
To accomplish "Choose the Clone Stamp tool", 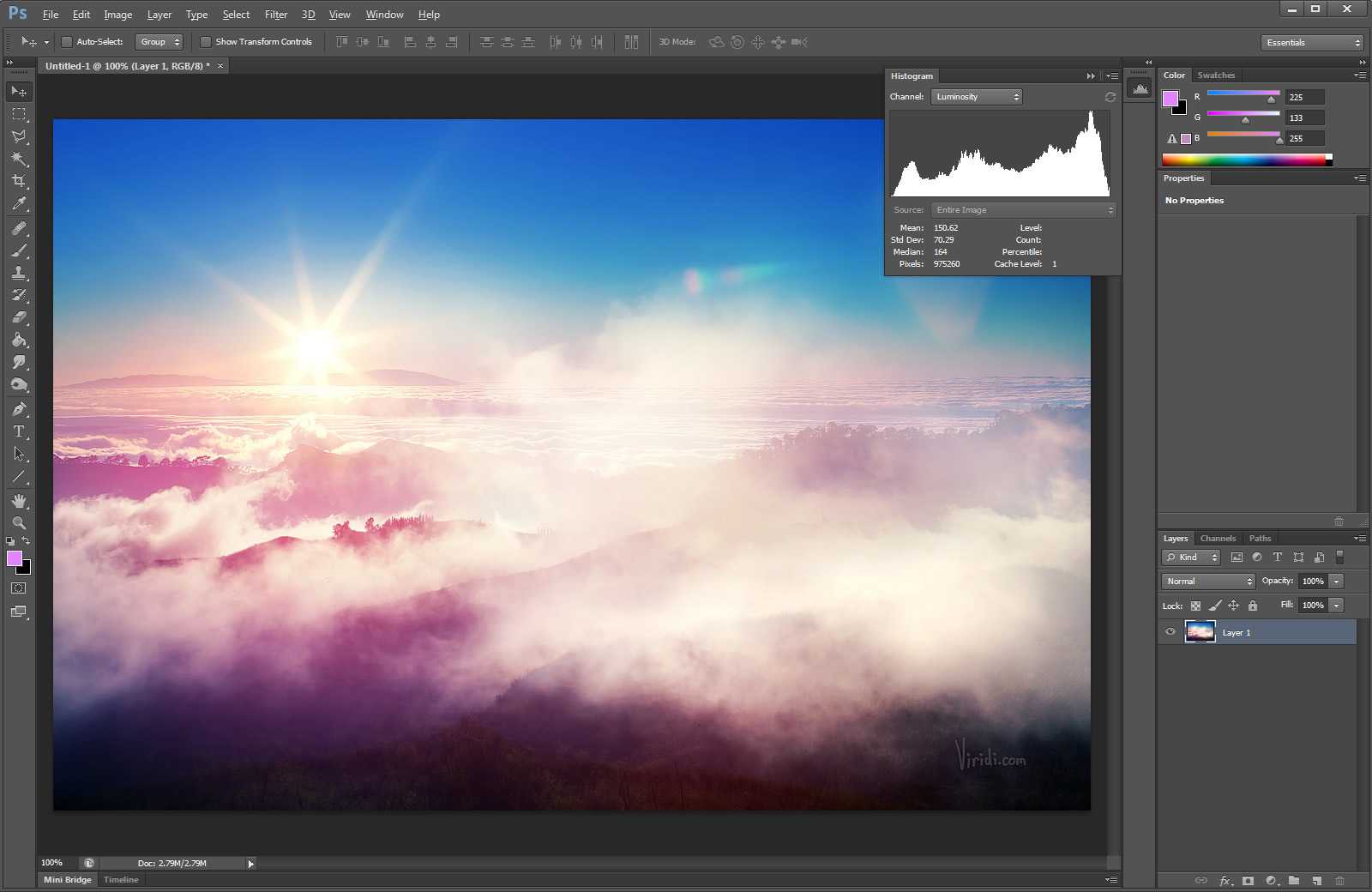I will tap(19, 273).
